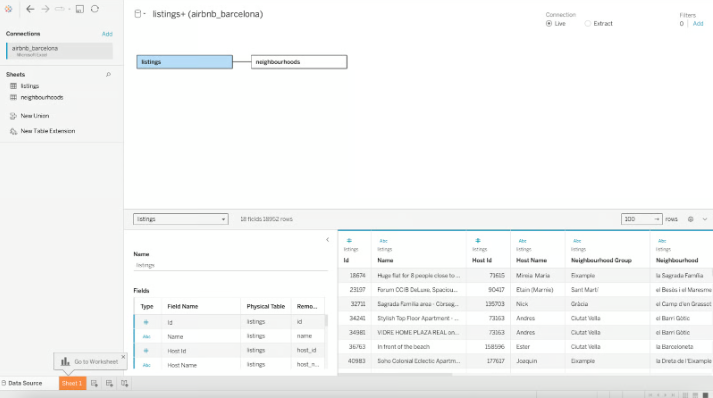Image resolution: width=713 pixels, height=398 pixels.
Task: Click number type icon of Id column
Action: [349, 241]
